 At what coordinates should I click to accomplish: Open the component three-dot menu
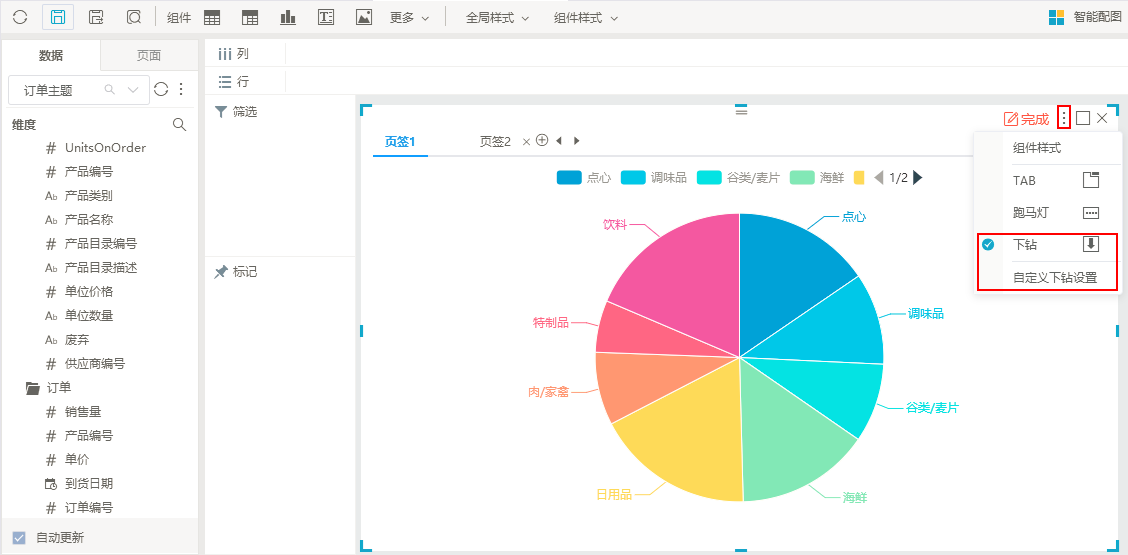click(x=1064, y=117)
